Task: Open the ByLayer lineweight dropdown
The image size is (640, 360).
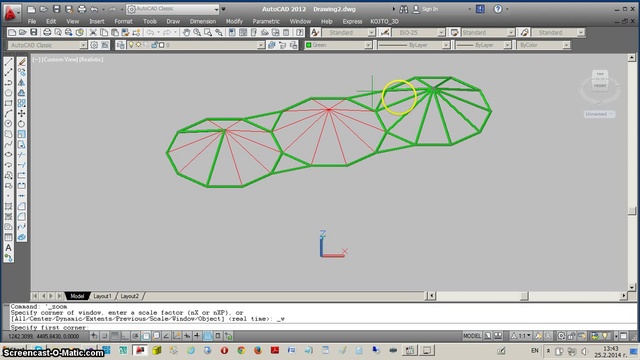Action: click(x=507, y=45)
